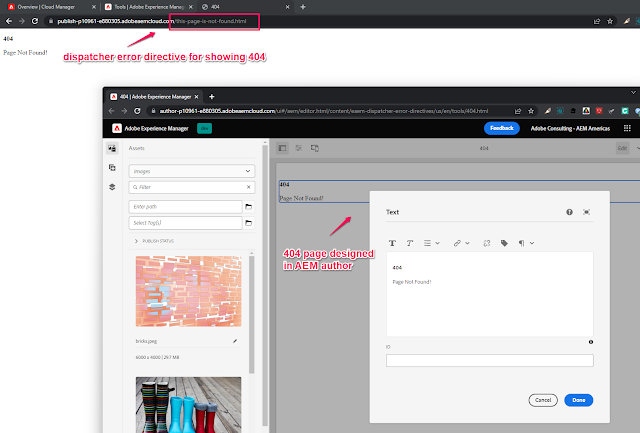Open Adobe Consulting - AEM Americas organization menu

[570, 129]
